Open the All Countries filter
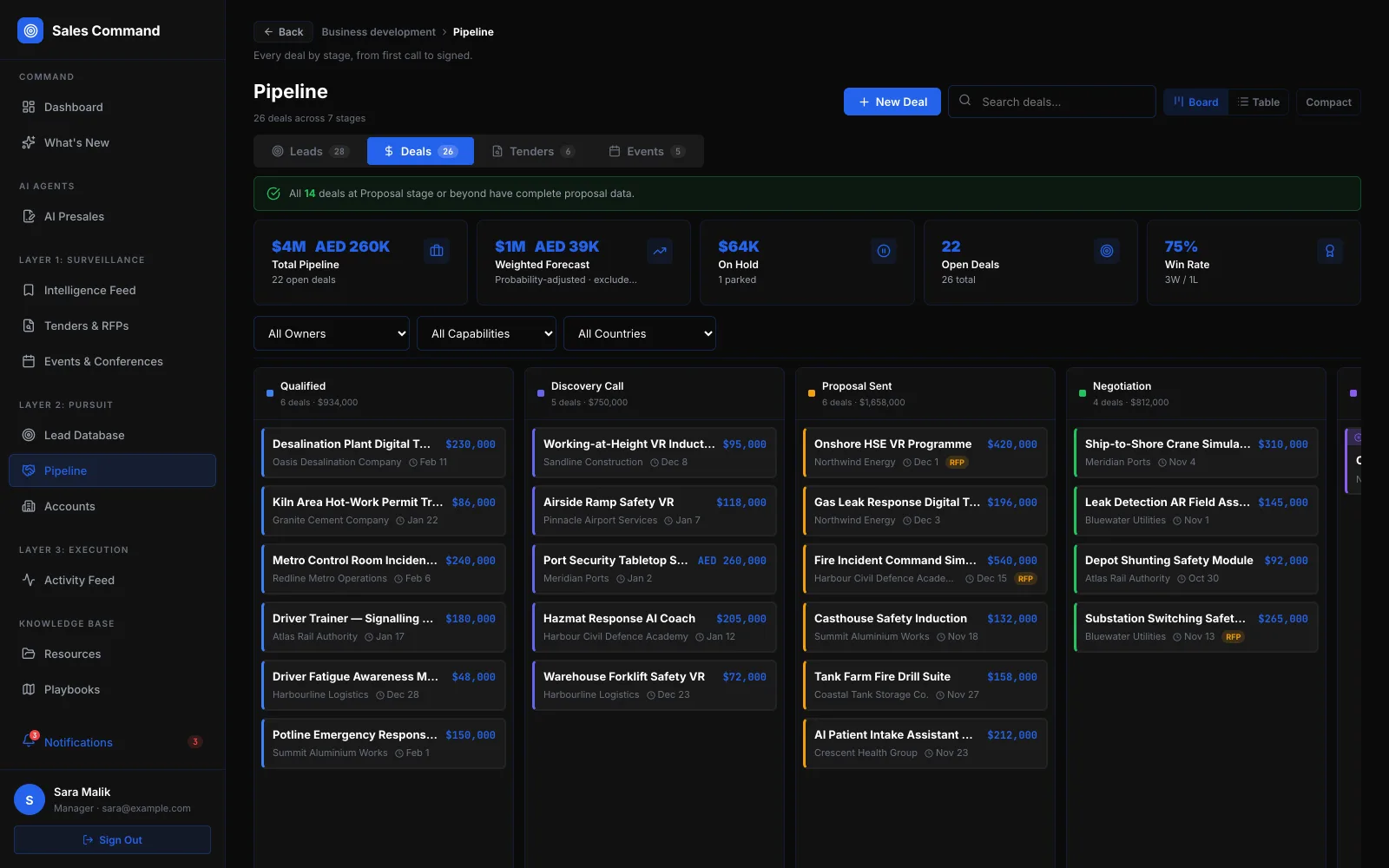Viewport: 1389px width, 868px height. point(640,333)
